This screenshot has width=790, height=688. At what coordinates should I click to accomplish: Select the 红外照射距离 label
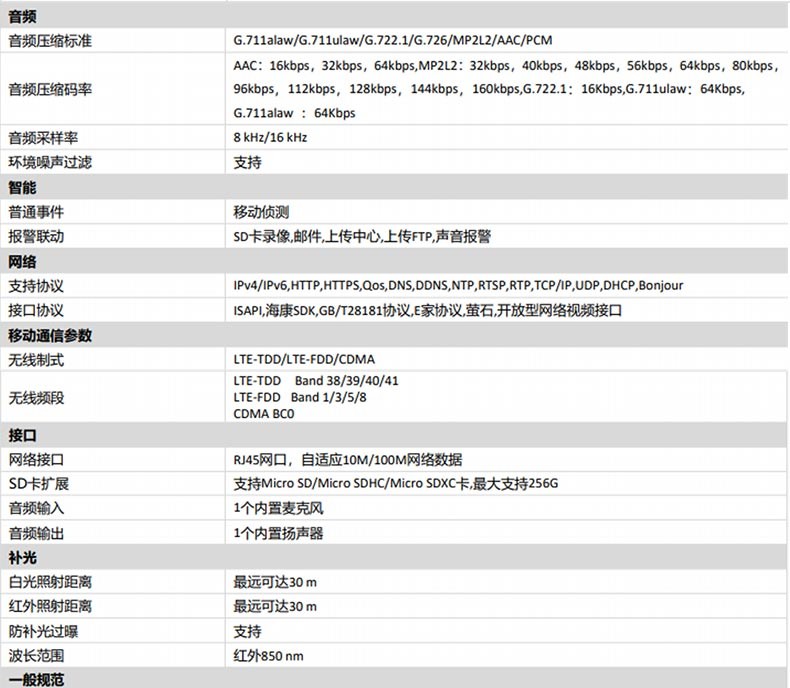tap(50, 606)
